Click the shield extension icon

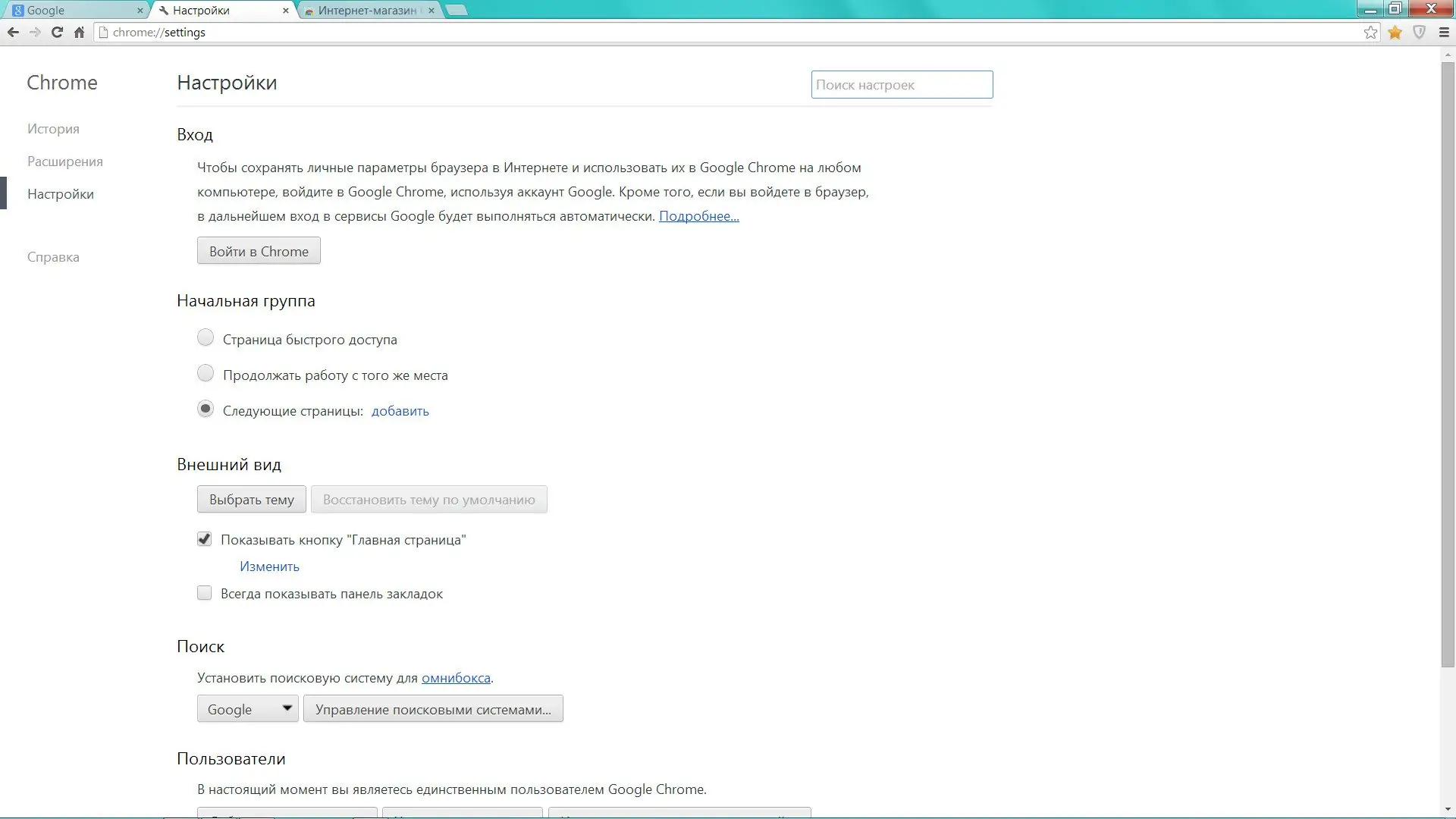coord(1419,32)
